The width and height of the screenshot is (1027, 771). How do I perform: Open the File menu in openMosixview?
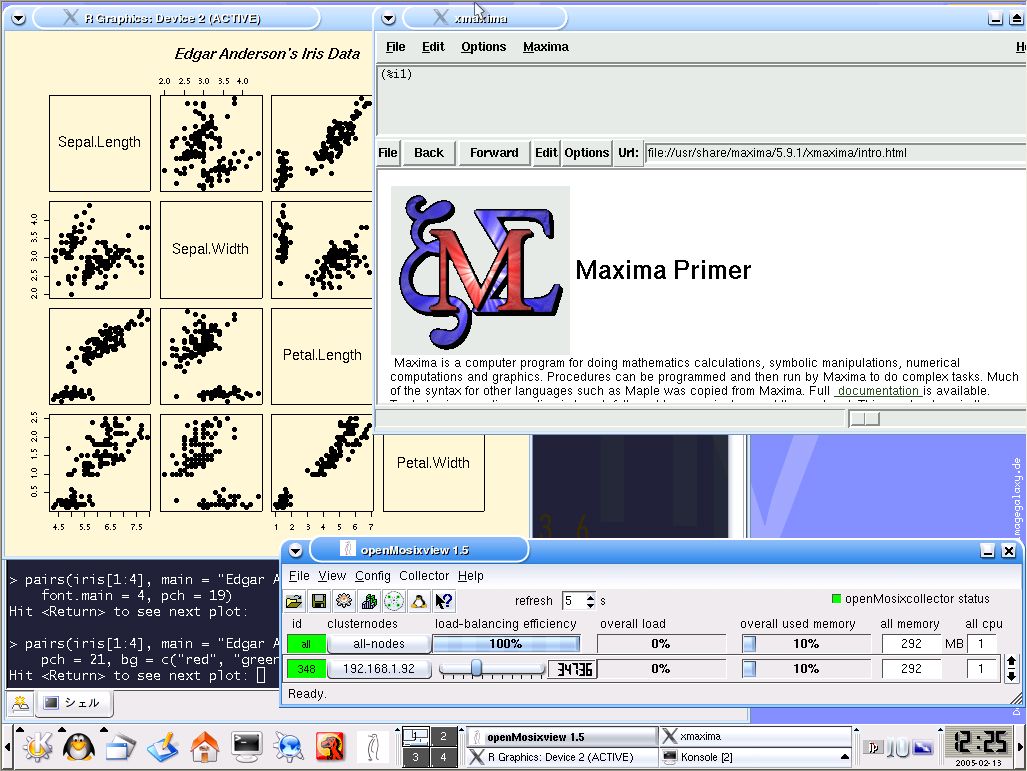(x=299, y=576)
